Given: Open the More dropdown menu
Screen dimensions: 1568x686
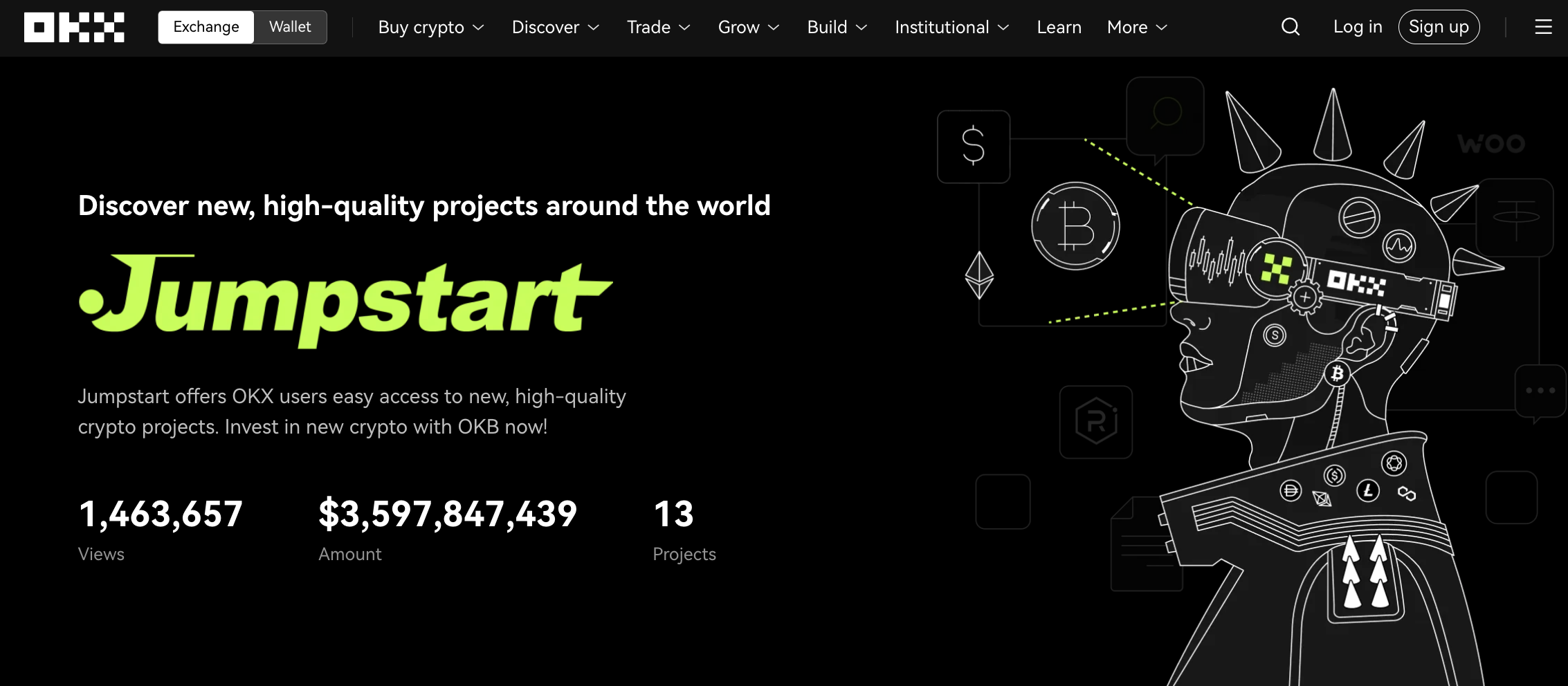Looking at the screenshot, I should pos(1138,27).
